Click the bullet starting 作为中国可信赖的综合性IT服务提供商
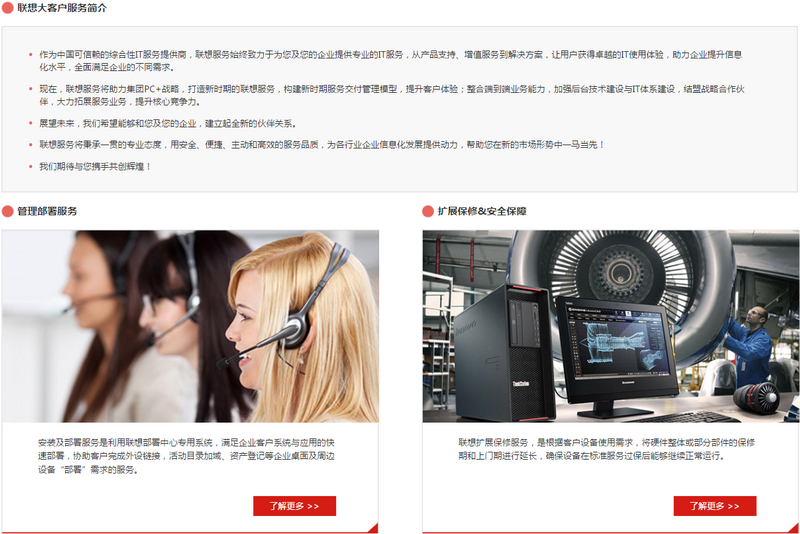 pyautogui.click(x=390, y=61)
